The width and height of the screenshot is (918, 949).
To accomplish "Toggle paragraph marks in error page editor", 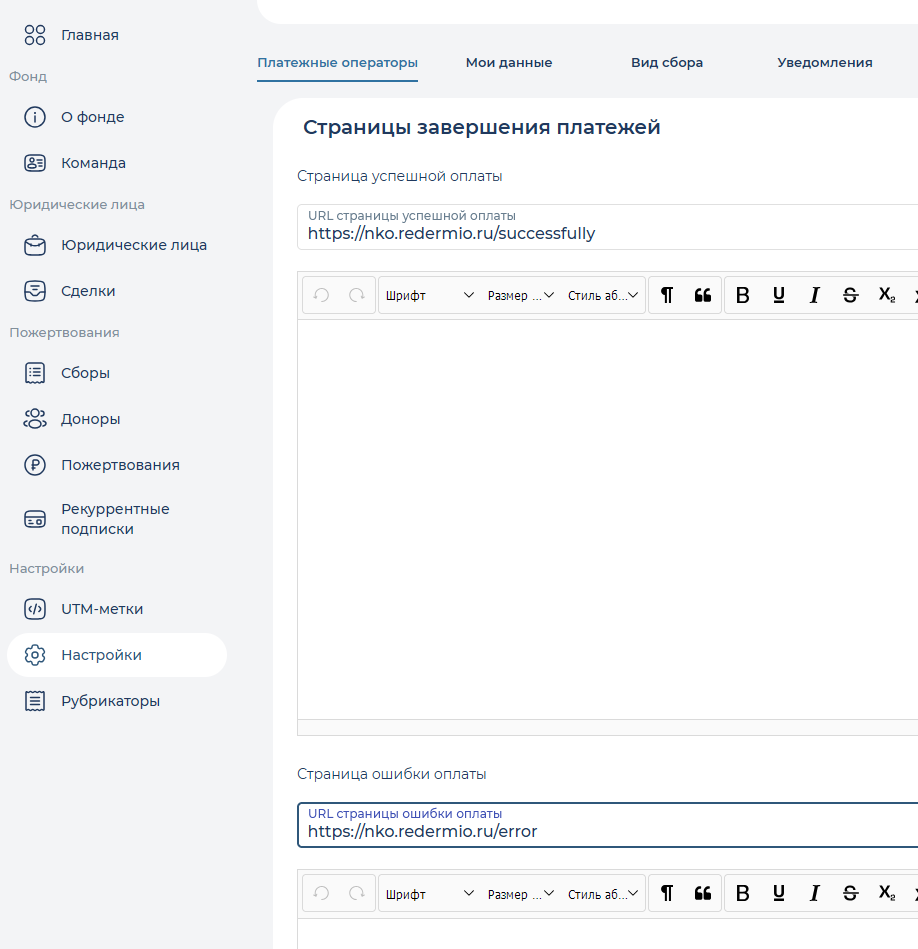I will 667,893.
